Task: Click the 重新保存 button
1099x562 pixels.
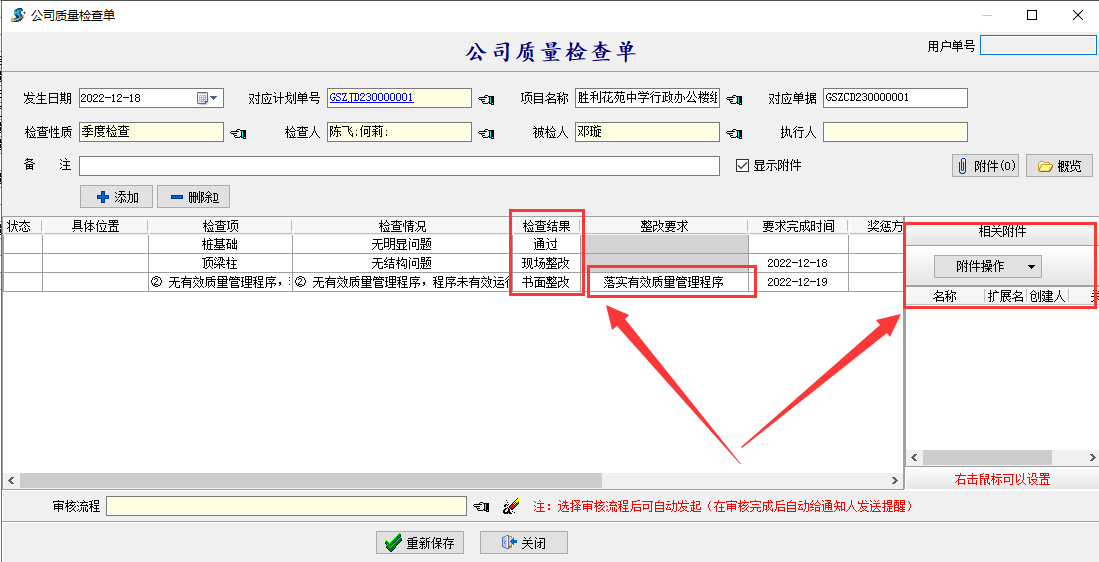Action: [x=419, y=543]
